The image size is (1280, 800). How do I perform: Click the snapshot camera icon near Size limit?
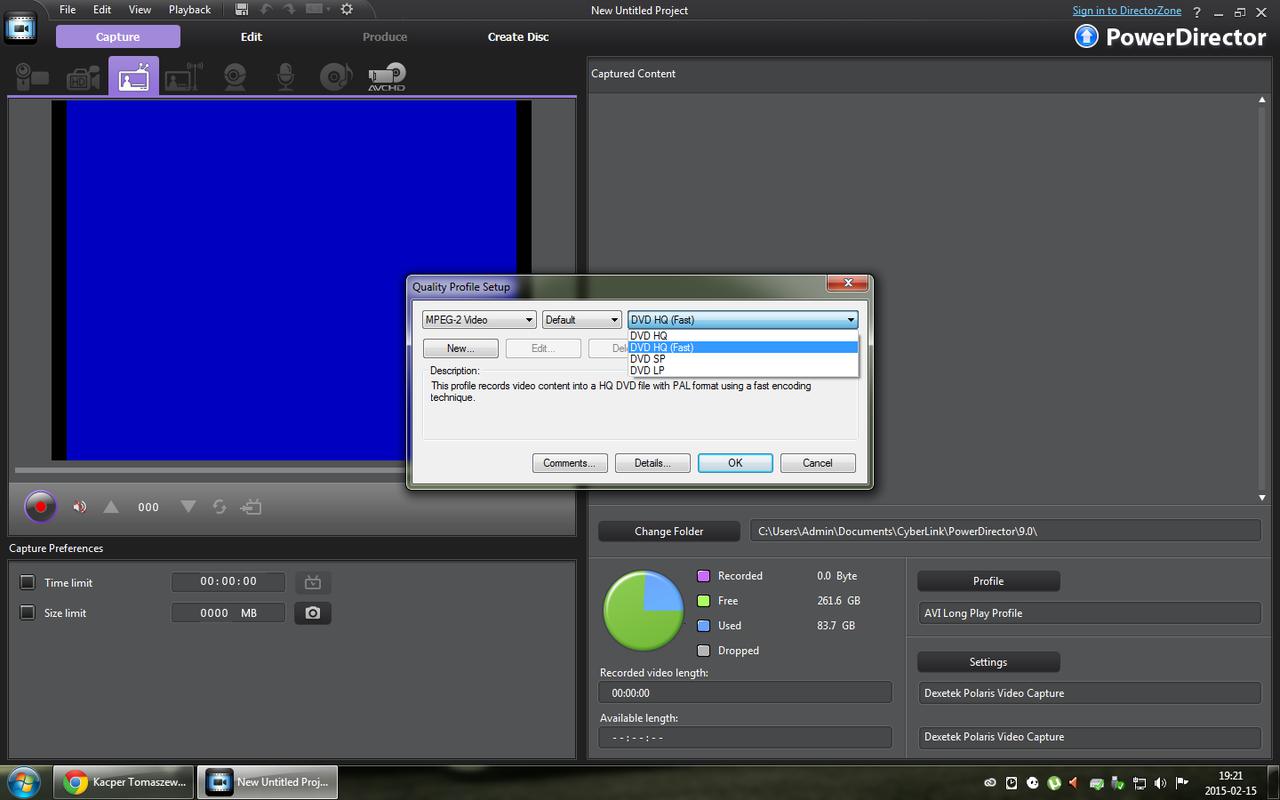(313, 613)
